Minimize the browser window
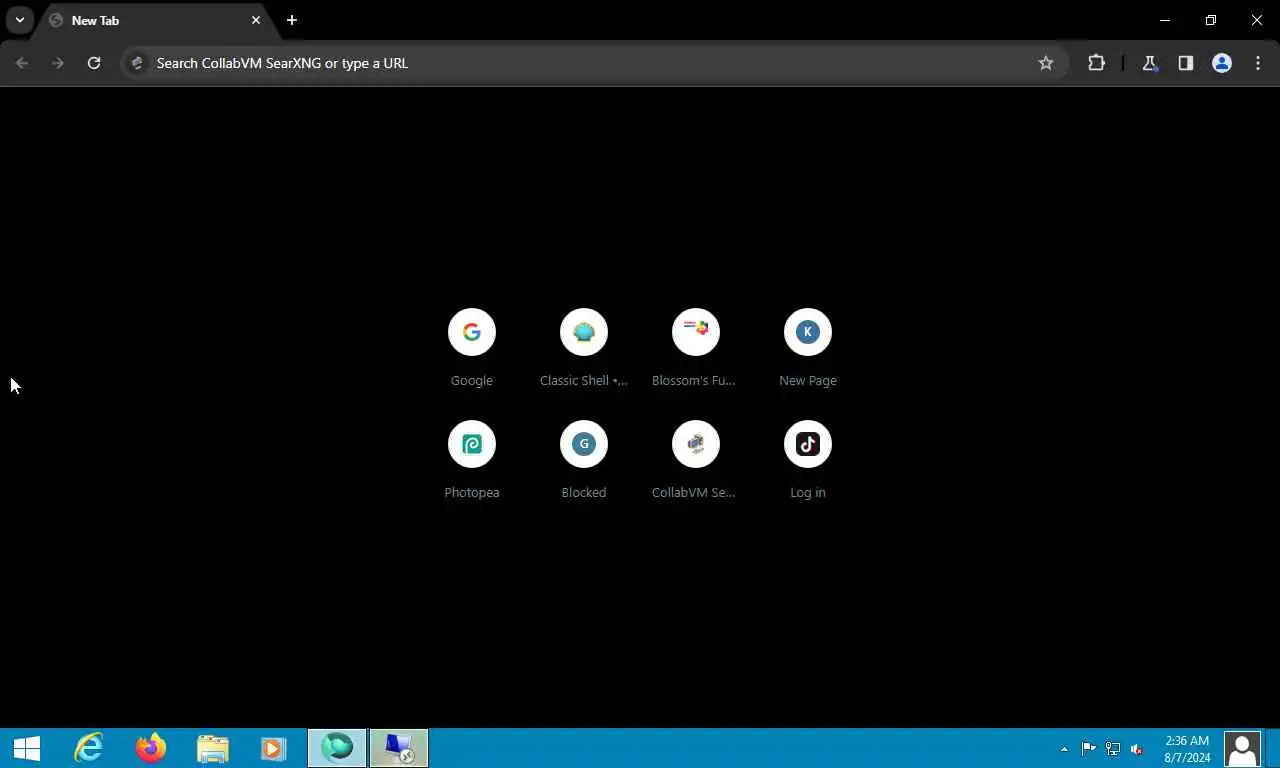This screenshot has height=768, width=1280. point(1165,20)
